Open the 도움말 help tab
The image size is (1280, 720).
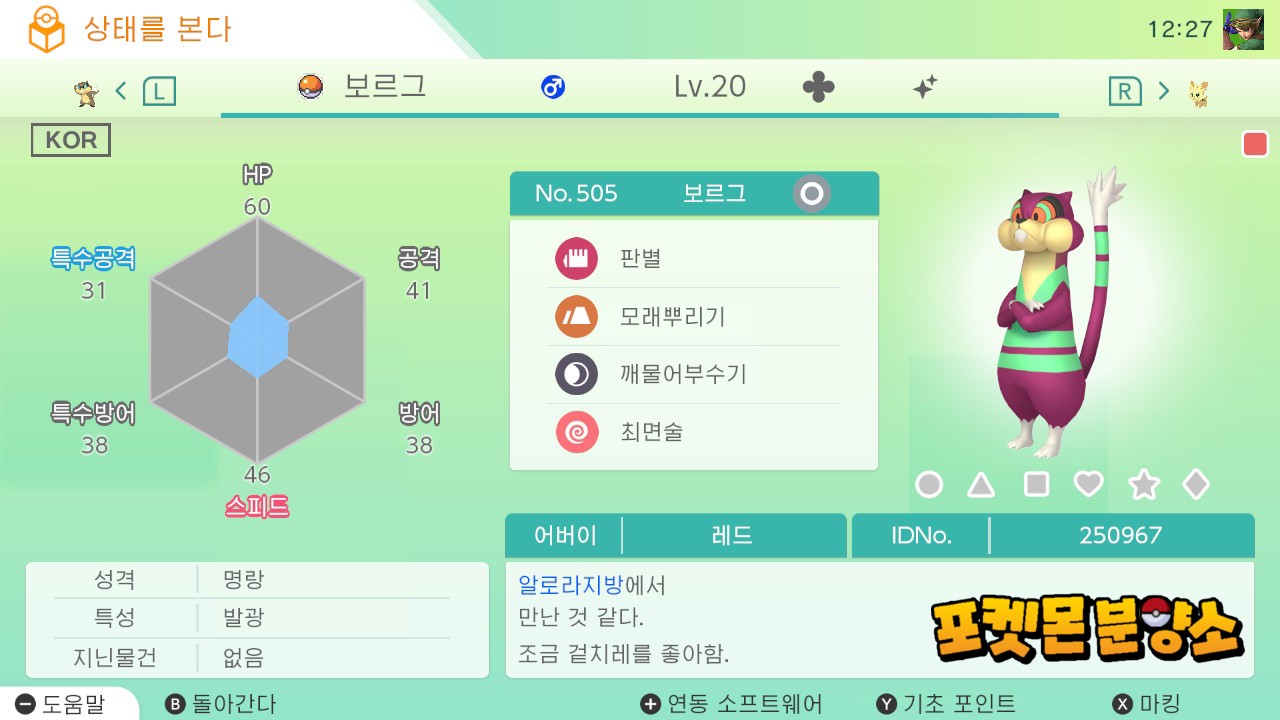pos(61,704)
